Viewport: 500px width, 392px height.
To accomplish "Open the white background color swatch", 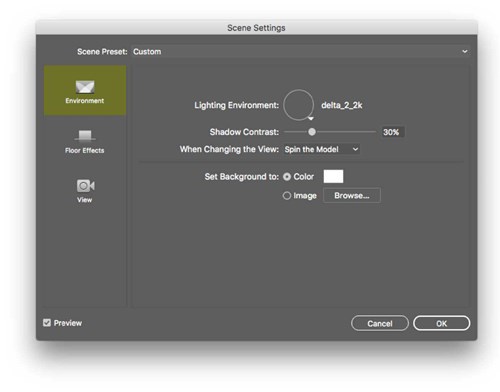I will (x=333, y=176).
